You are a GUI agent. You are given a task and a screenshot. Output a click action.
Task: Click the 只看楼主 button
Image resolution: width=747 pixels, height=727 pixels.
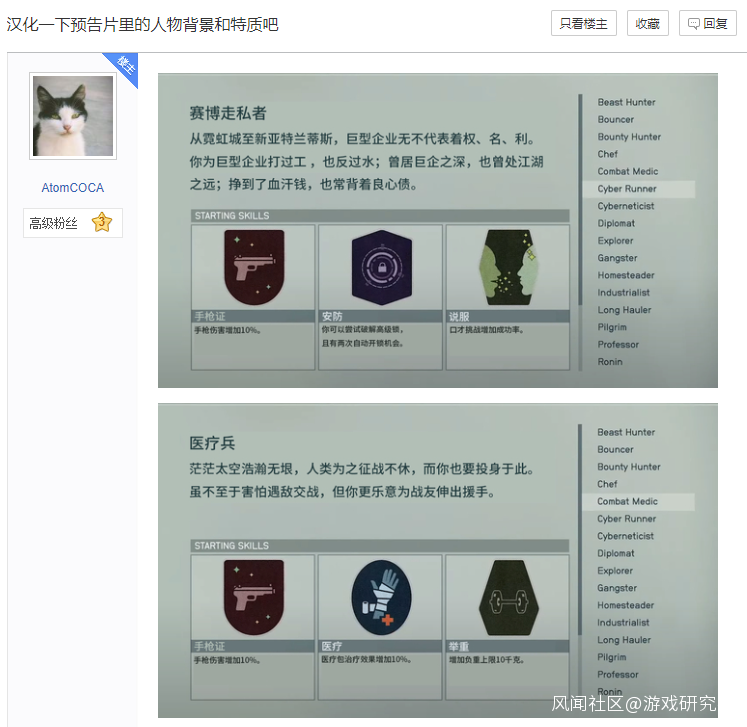tap(584, 23)
